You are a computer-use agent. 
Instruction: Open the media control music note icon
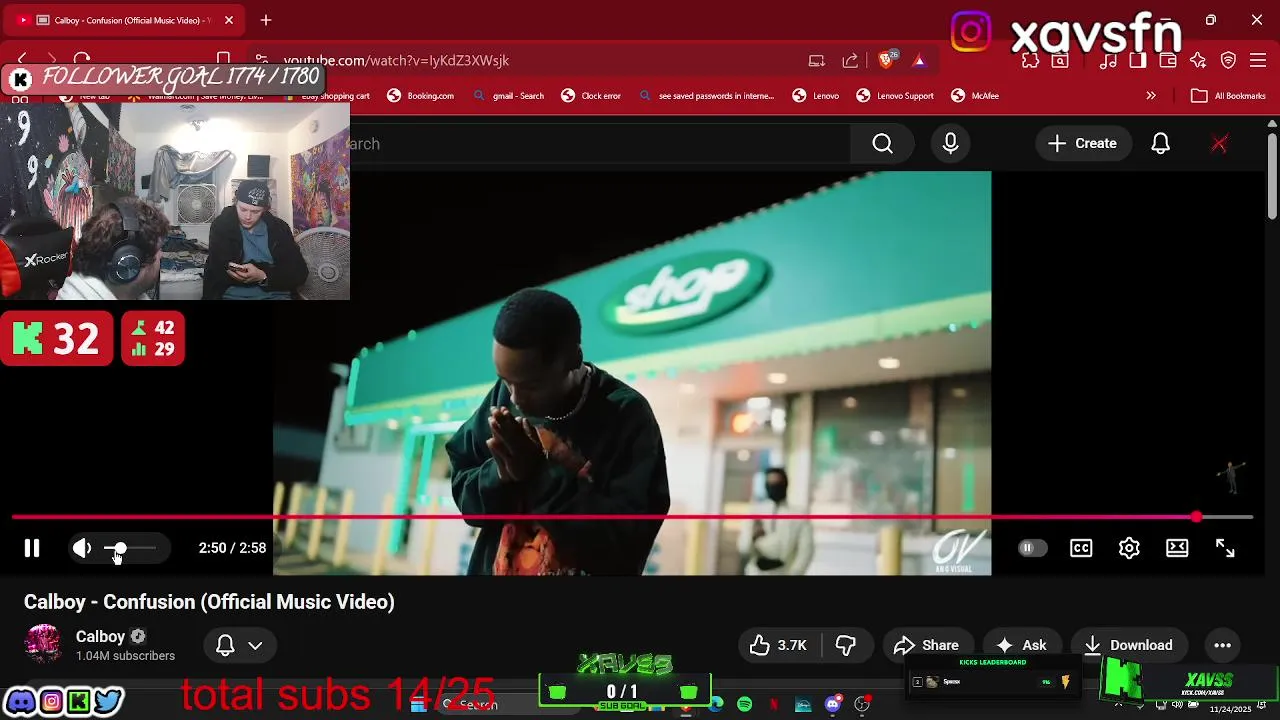click(x=1108, y=61)
